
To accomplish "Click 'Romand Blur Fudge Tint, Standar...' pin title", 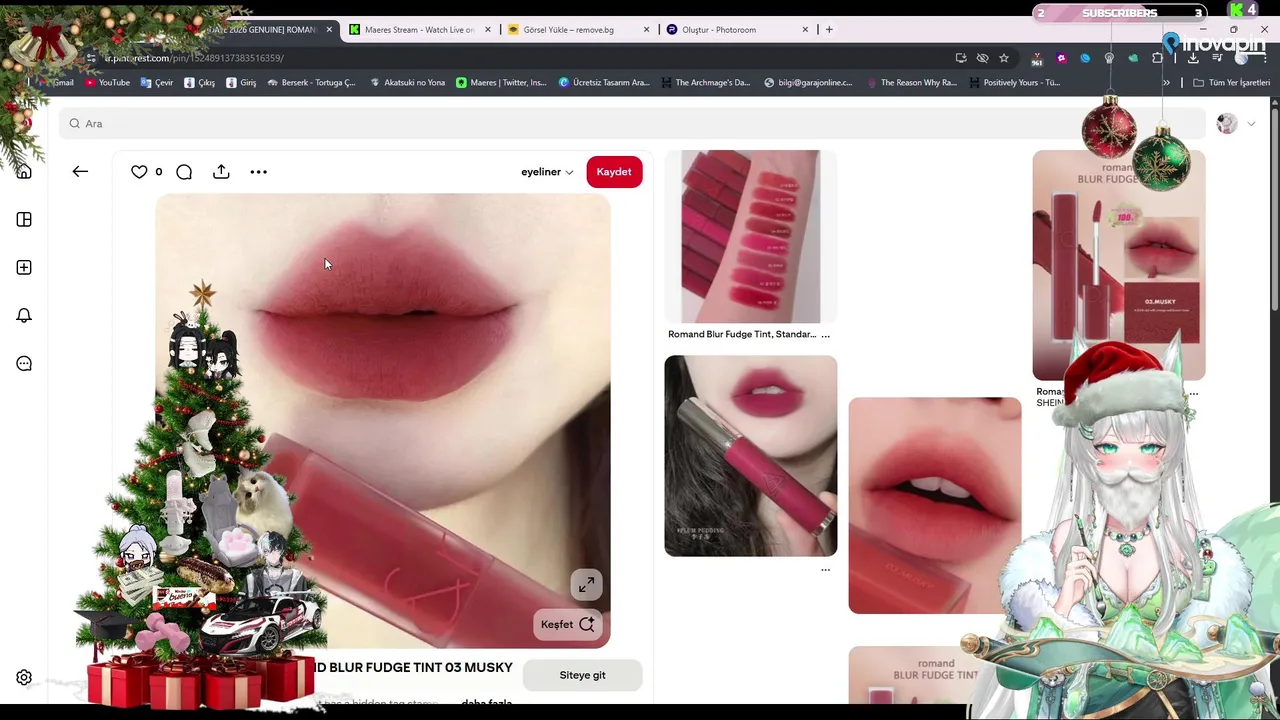I will click(x=742, y=335).
